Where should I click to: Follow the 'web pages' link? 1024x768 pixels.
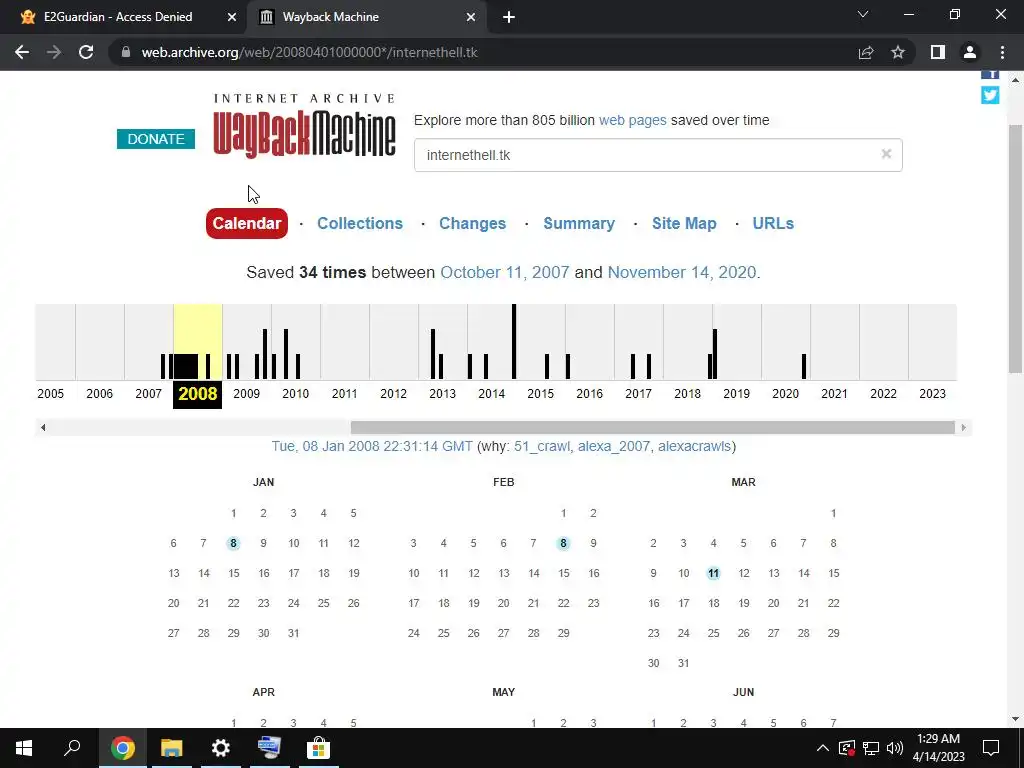632,120
